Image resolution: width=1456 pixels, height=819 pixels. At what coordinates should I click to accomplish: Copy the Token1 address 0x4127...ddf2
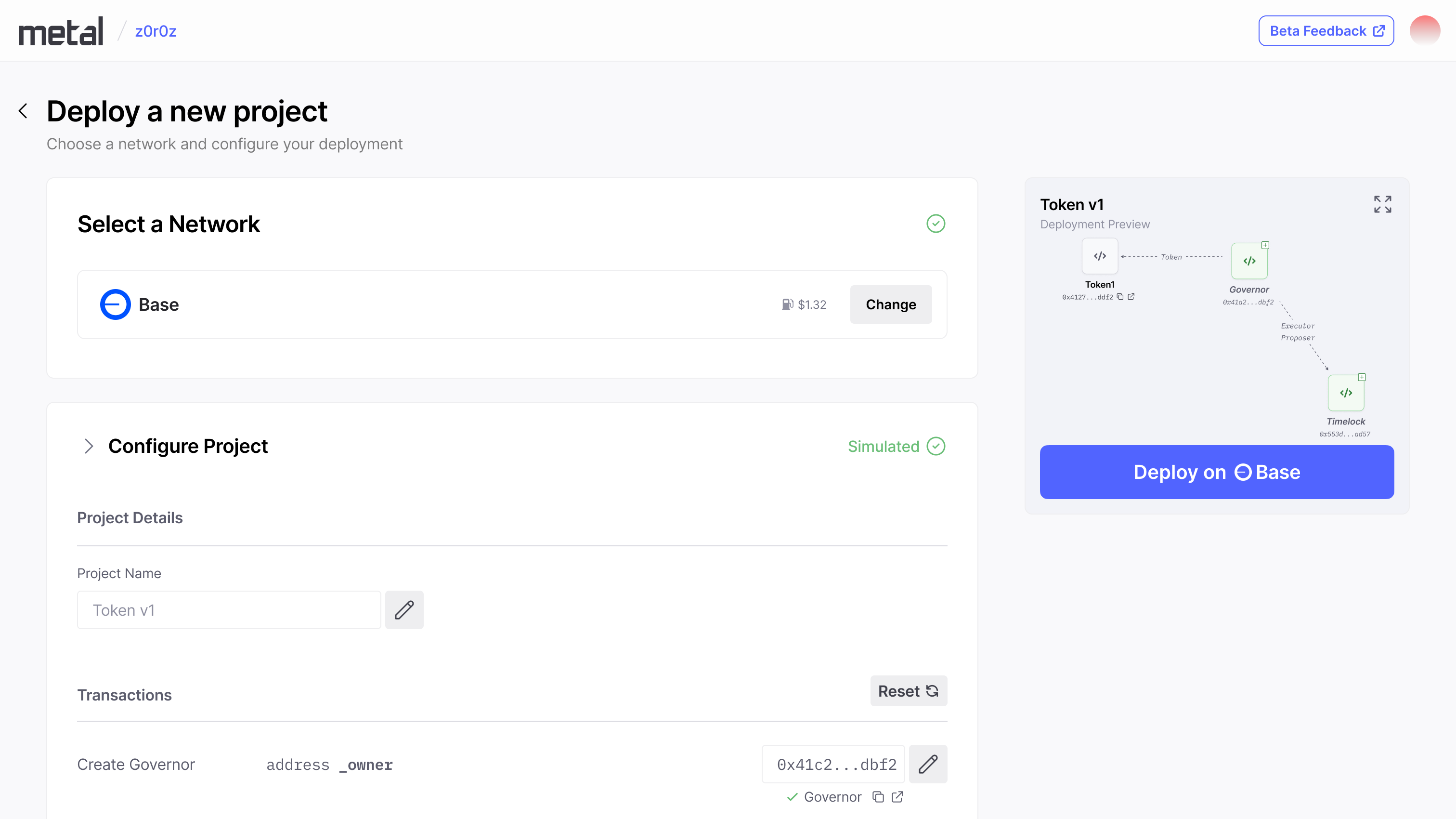1120,297
